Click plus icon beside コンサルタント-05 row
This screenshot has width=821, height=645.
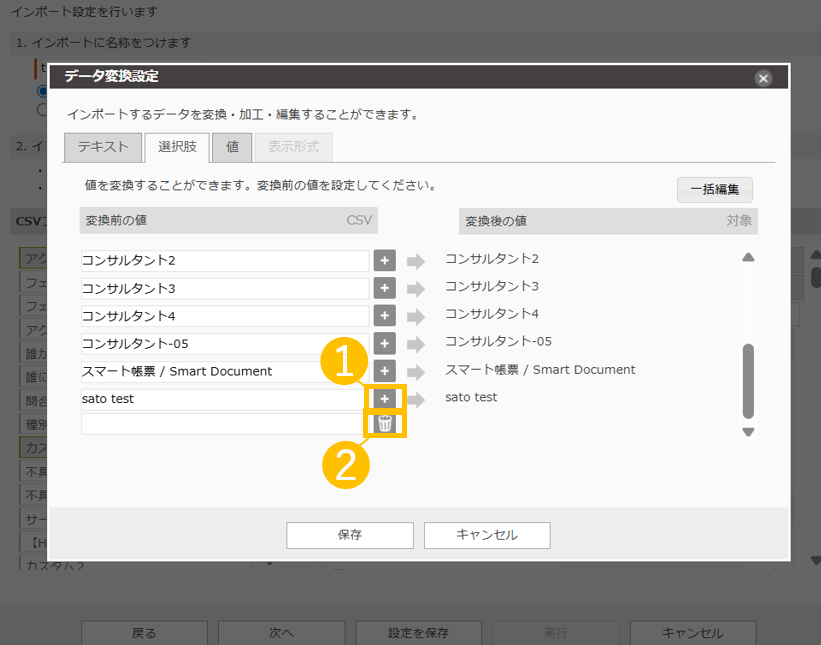point(385,343)
